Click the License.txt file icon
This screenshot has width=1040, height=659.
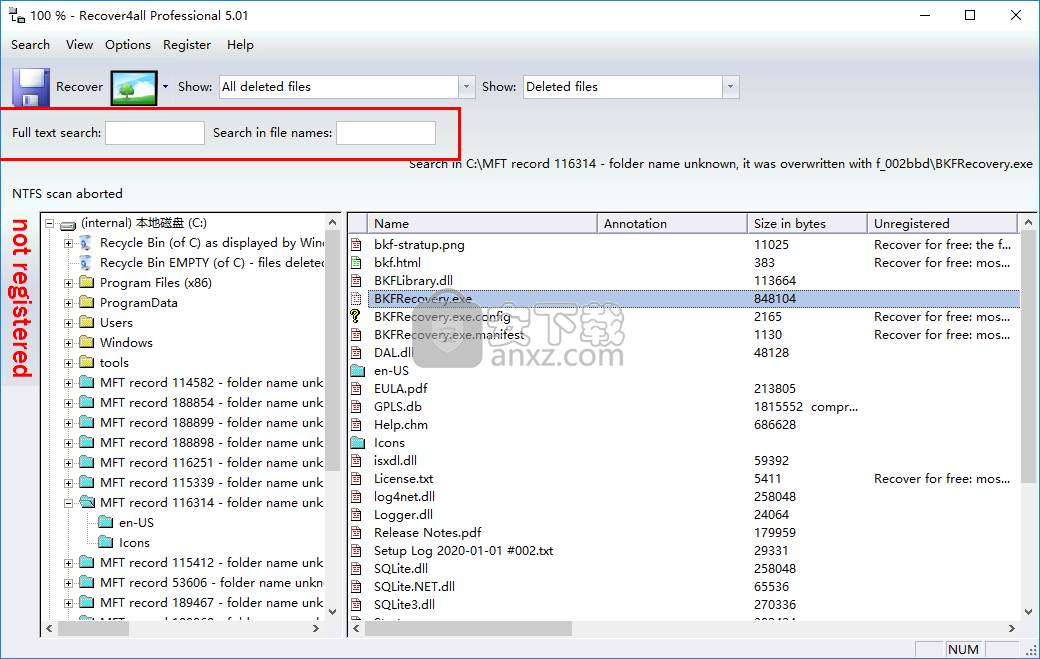point(357,479)
